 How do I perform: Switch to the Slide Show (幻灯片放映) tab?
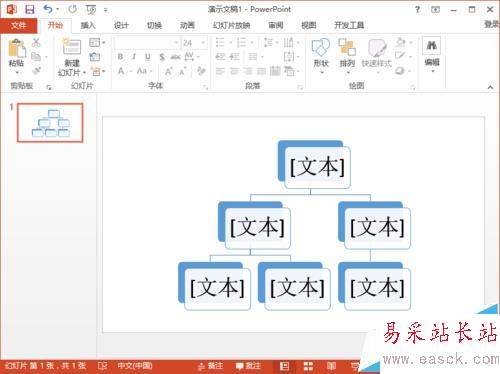tap(232, 25)
